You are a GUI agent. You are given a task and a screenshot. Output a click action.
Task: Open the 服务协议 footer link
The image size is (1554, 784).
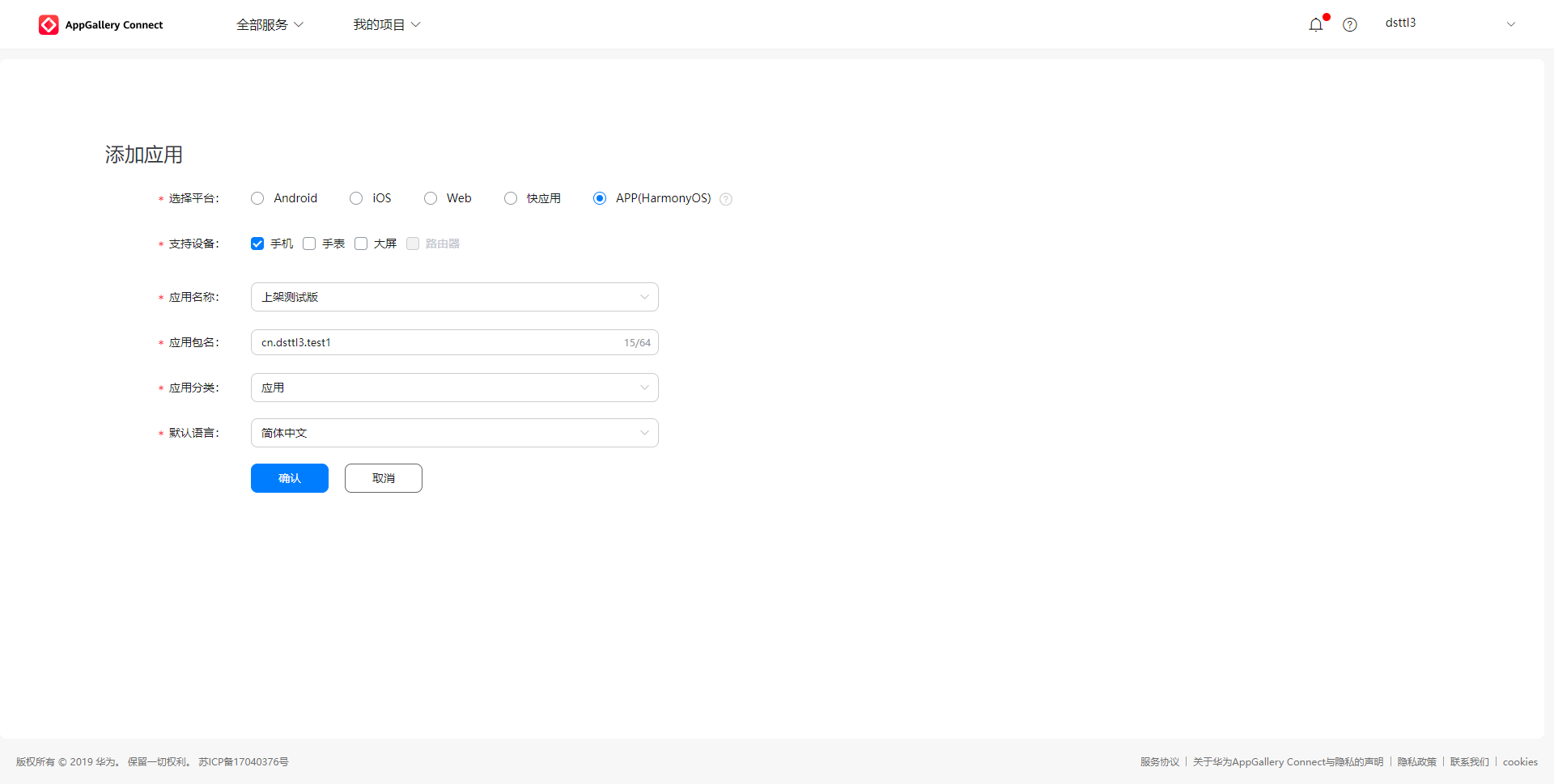point(1160,762)
